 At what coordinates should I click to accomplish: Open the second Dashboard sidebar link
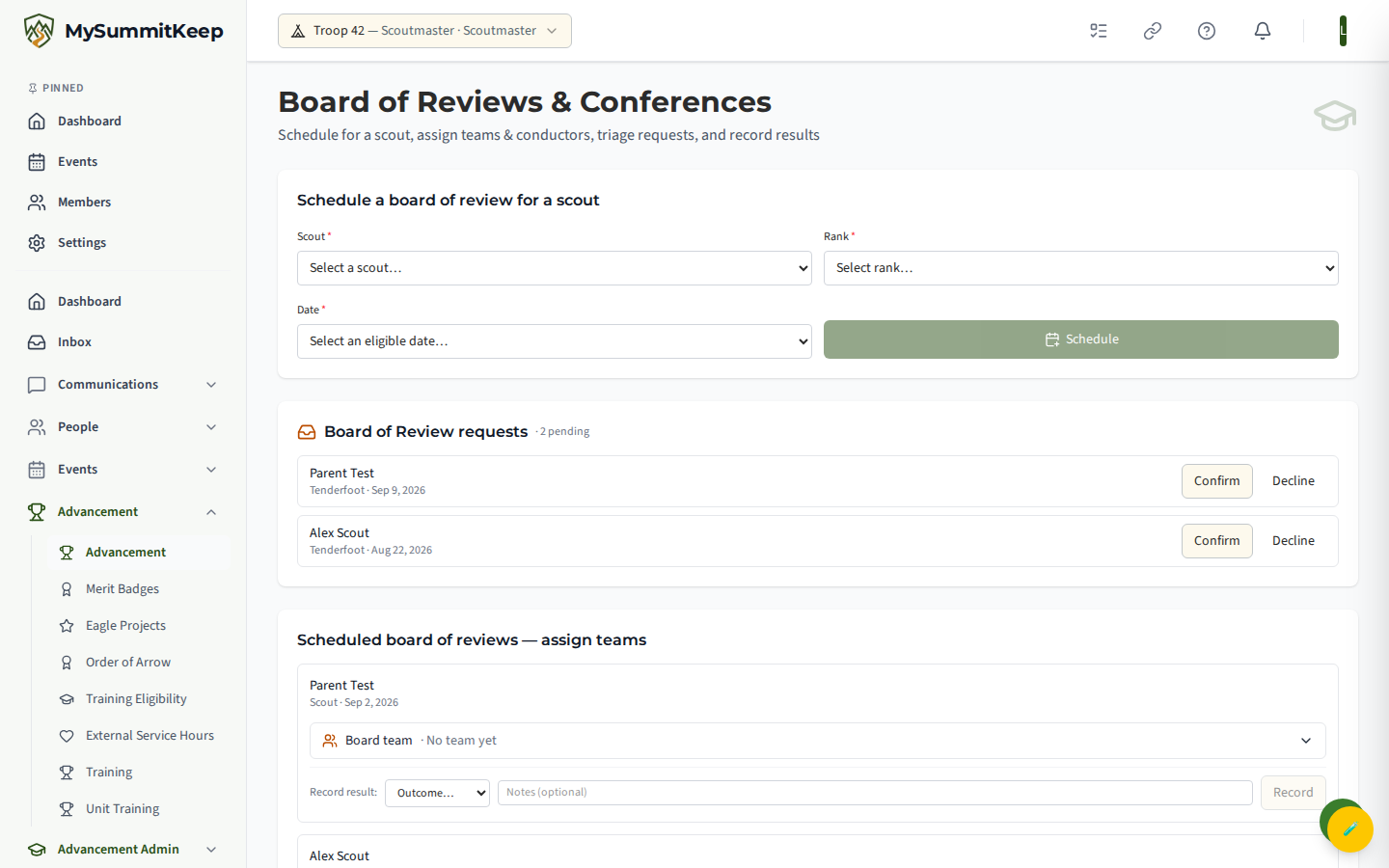click(123, 302)
